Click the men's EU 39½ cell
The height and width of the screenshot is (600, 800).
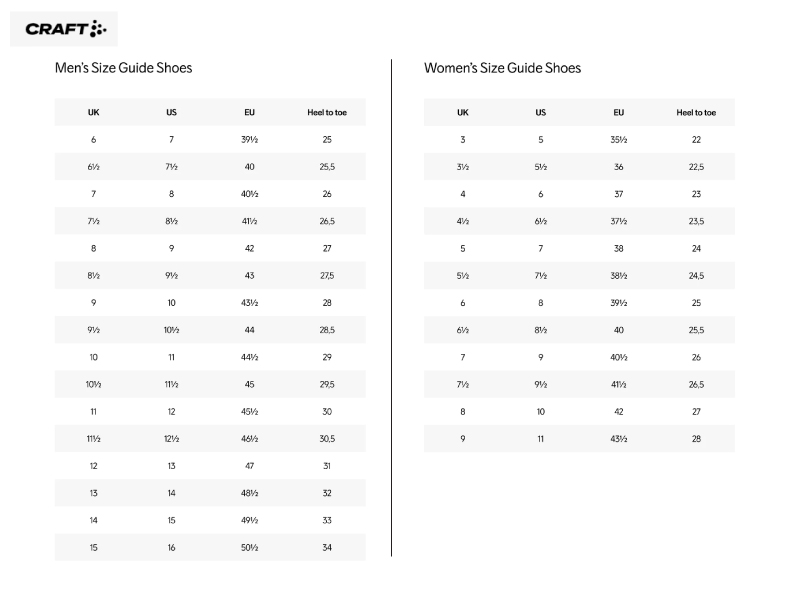coord(249,140)
